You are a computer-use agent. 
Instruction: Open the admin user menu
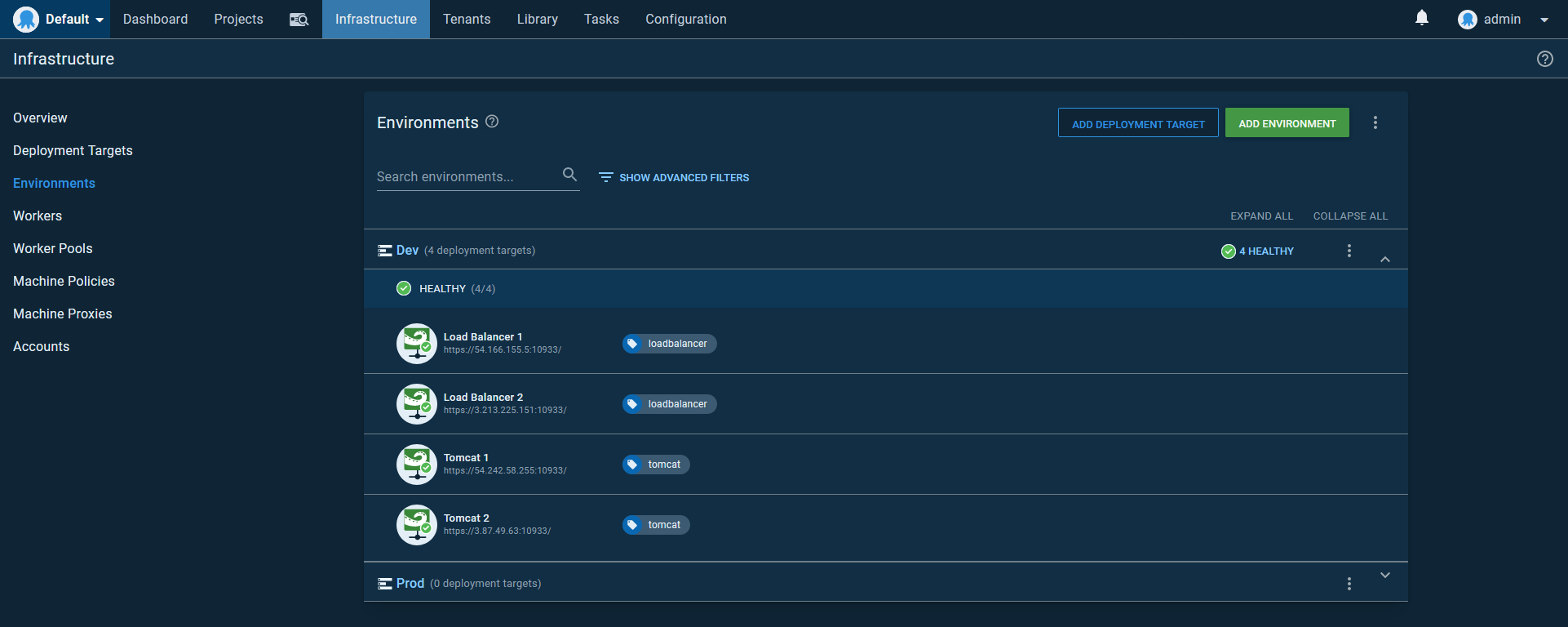click(x=1502, y=20)
